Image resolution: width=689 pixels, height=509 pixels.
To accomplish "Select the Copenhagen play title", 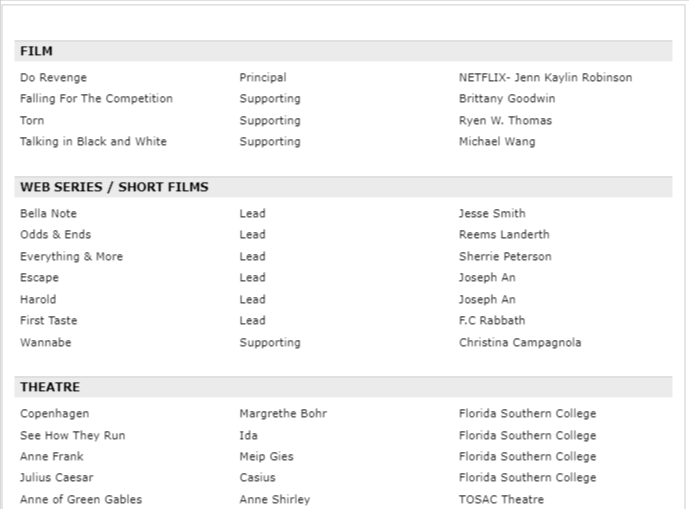I will pyautogui.click(x=54, y=414).
